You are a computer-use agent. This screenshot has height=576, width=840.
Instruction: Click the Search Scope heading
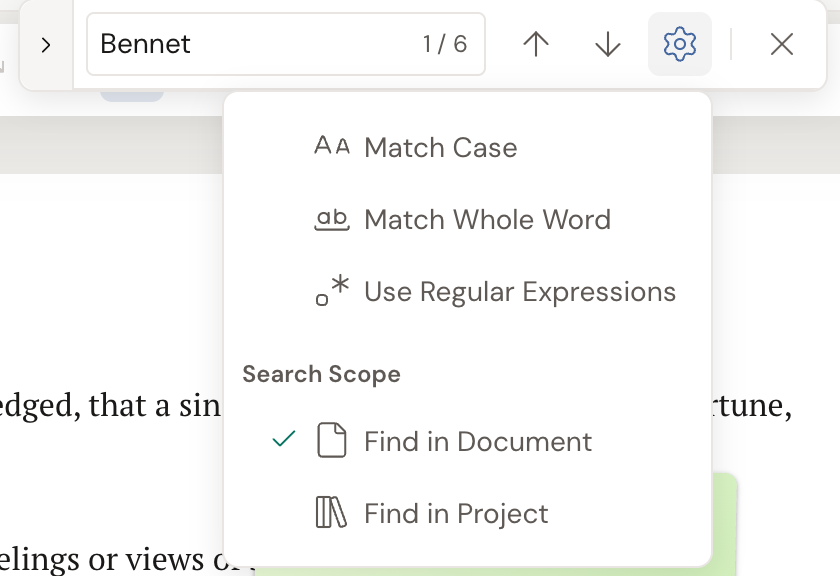click(x=321, y=373)
